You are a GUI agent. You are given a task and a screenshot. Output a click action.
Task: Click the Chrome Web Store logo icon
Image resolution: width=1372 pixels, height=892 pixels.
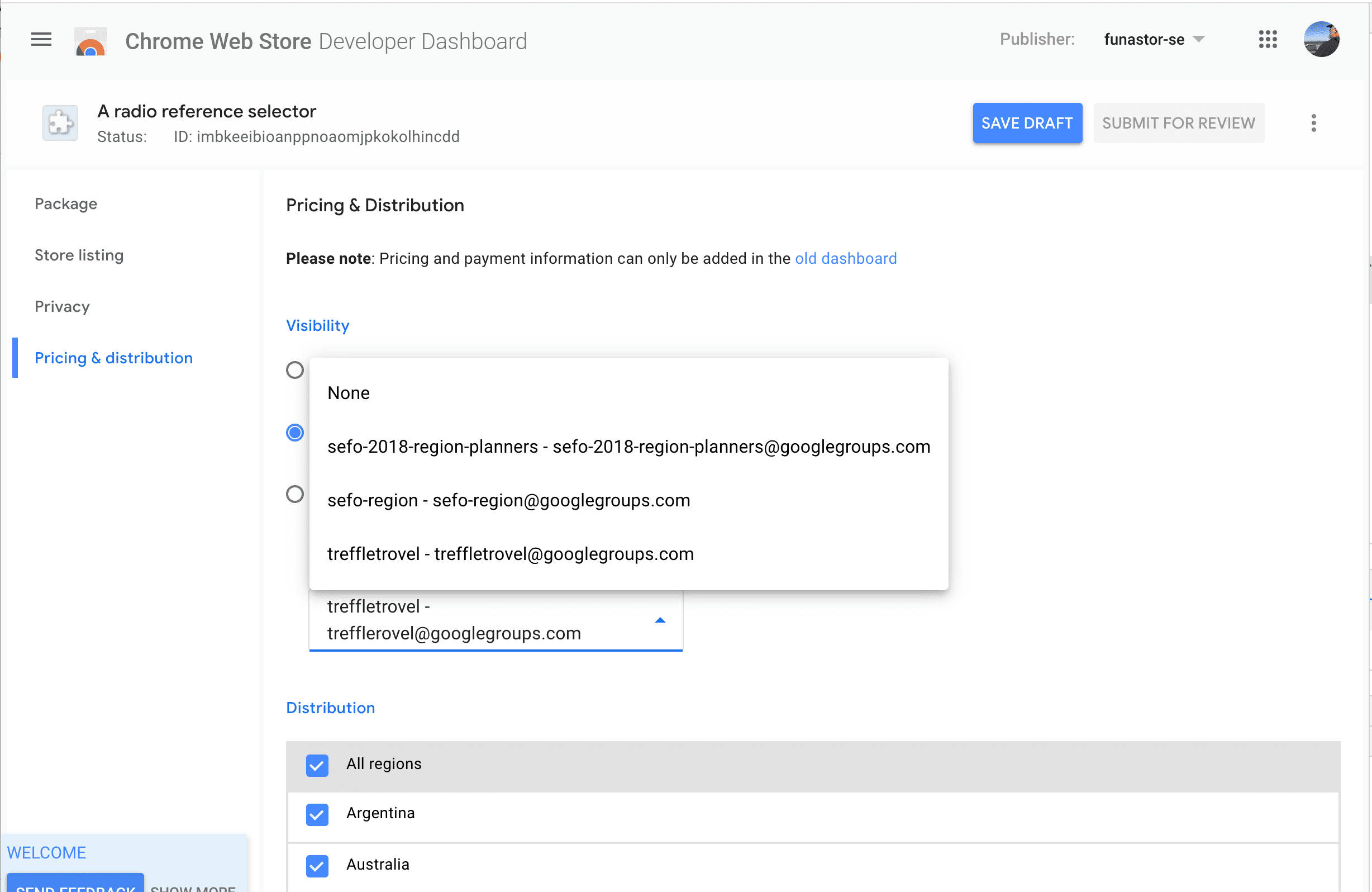(x=90, y=41)
